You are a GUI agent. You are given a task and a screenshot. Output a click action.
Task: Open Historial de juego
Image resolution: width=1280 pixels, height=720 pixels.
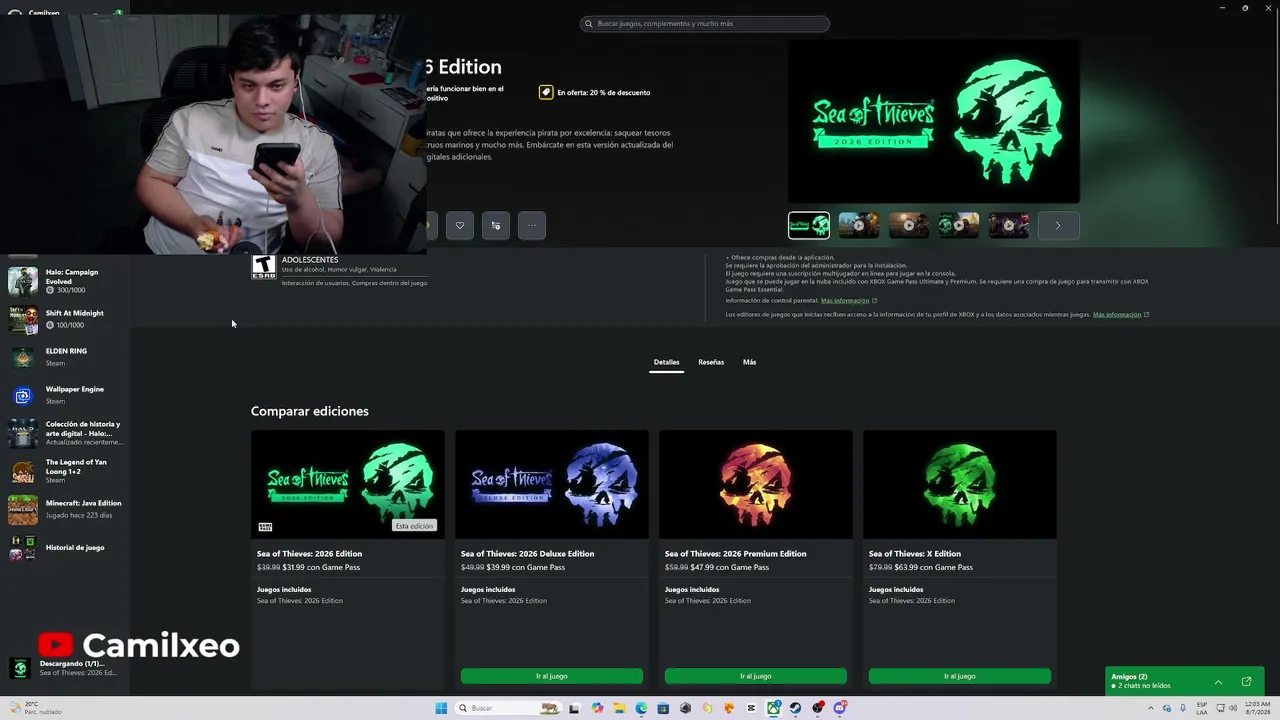click(65, 548)
